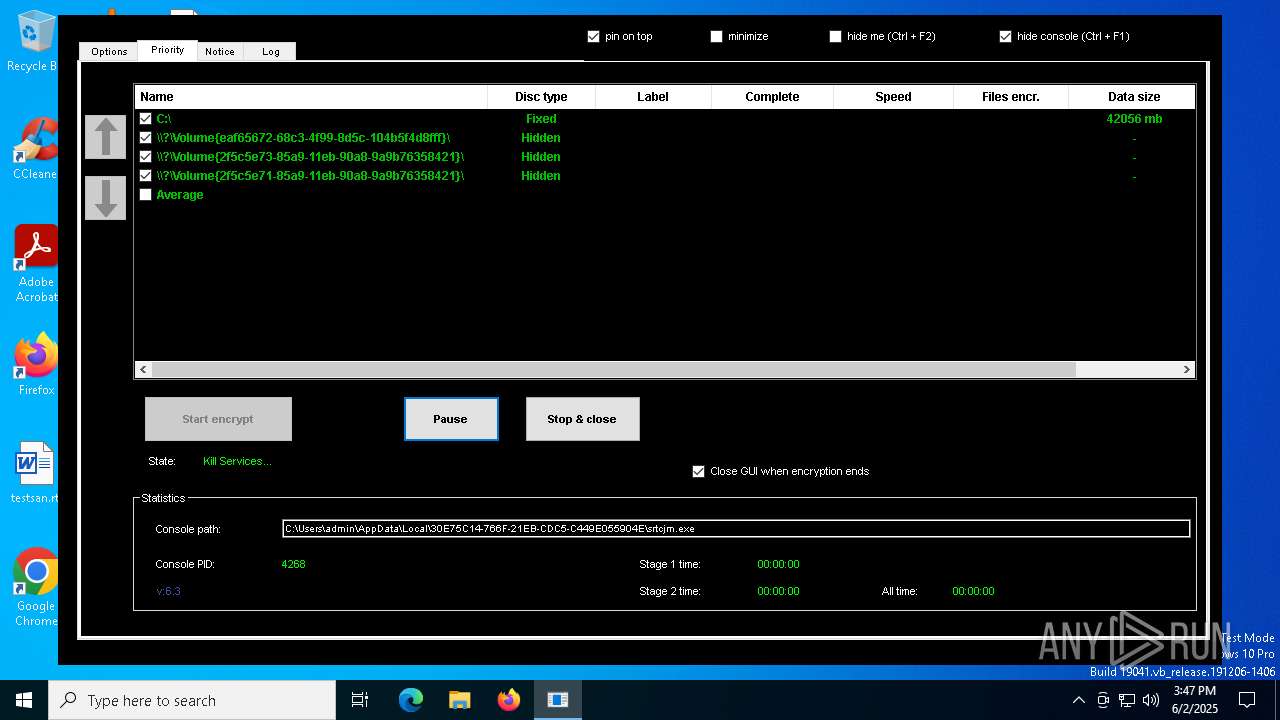Viewport: 1280px width, 720px height.
Task: Check the Average row checkbox
Action: pyautogui.click(x=146, y=195)
